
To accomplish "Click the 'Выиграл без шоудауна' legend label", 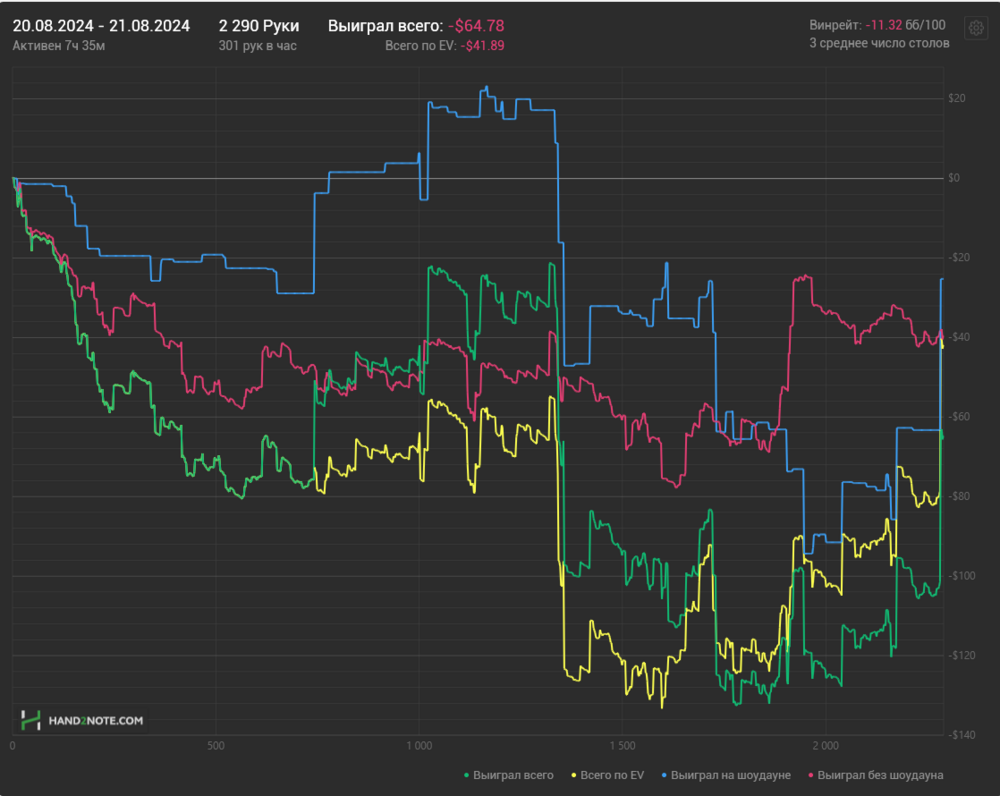I will [x=880, y=775].
